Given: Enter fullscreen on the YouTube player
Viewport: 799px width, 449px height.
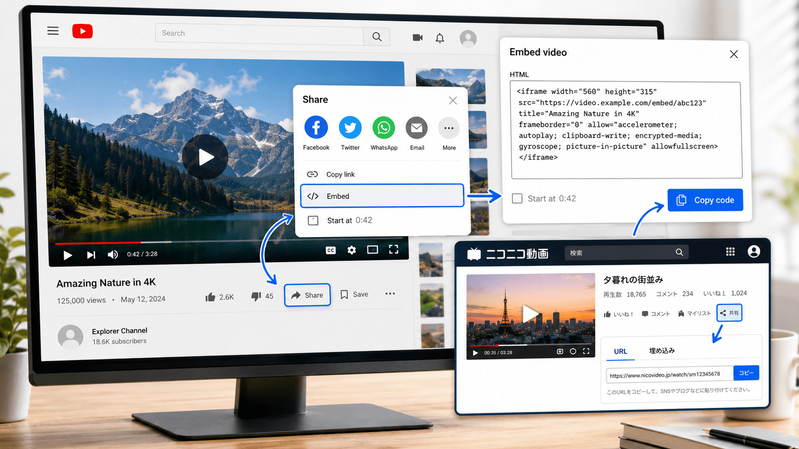Looking at the screenshot, I should pos(393,249).
